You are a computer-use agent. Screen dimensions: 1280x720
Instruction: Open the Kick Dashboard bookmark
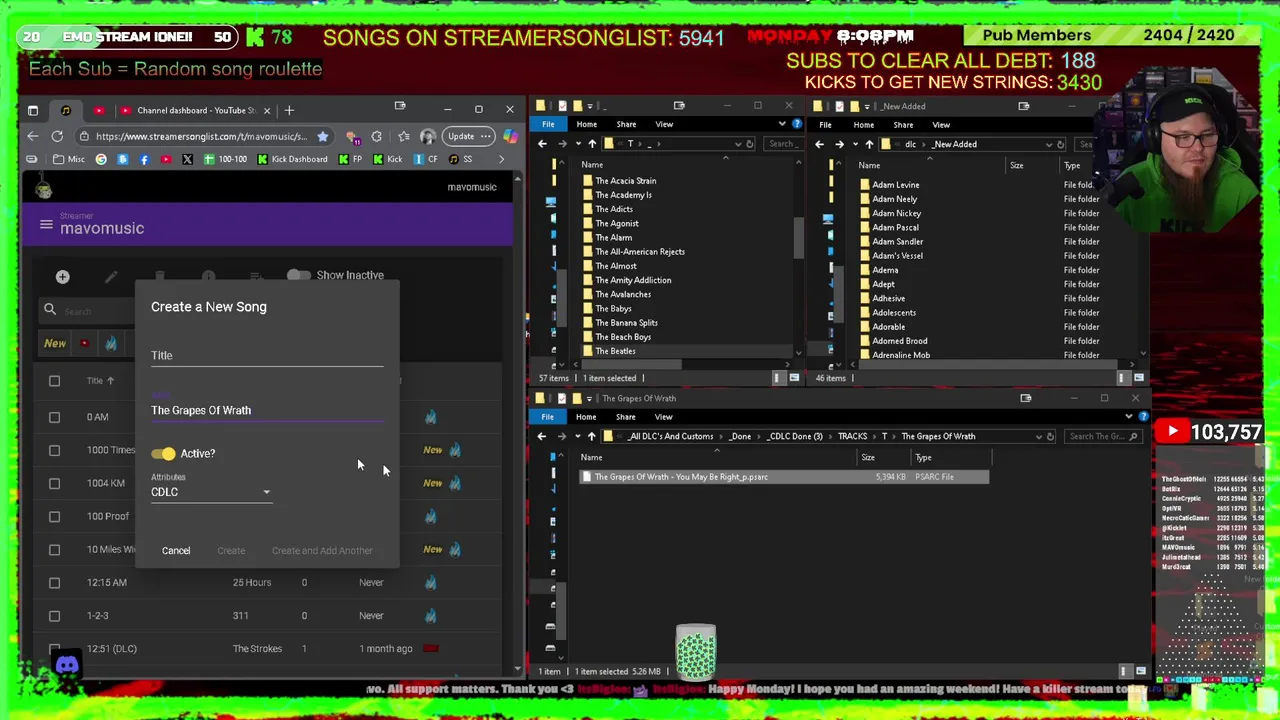click(292, 159)
